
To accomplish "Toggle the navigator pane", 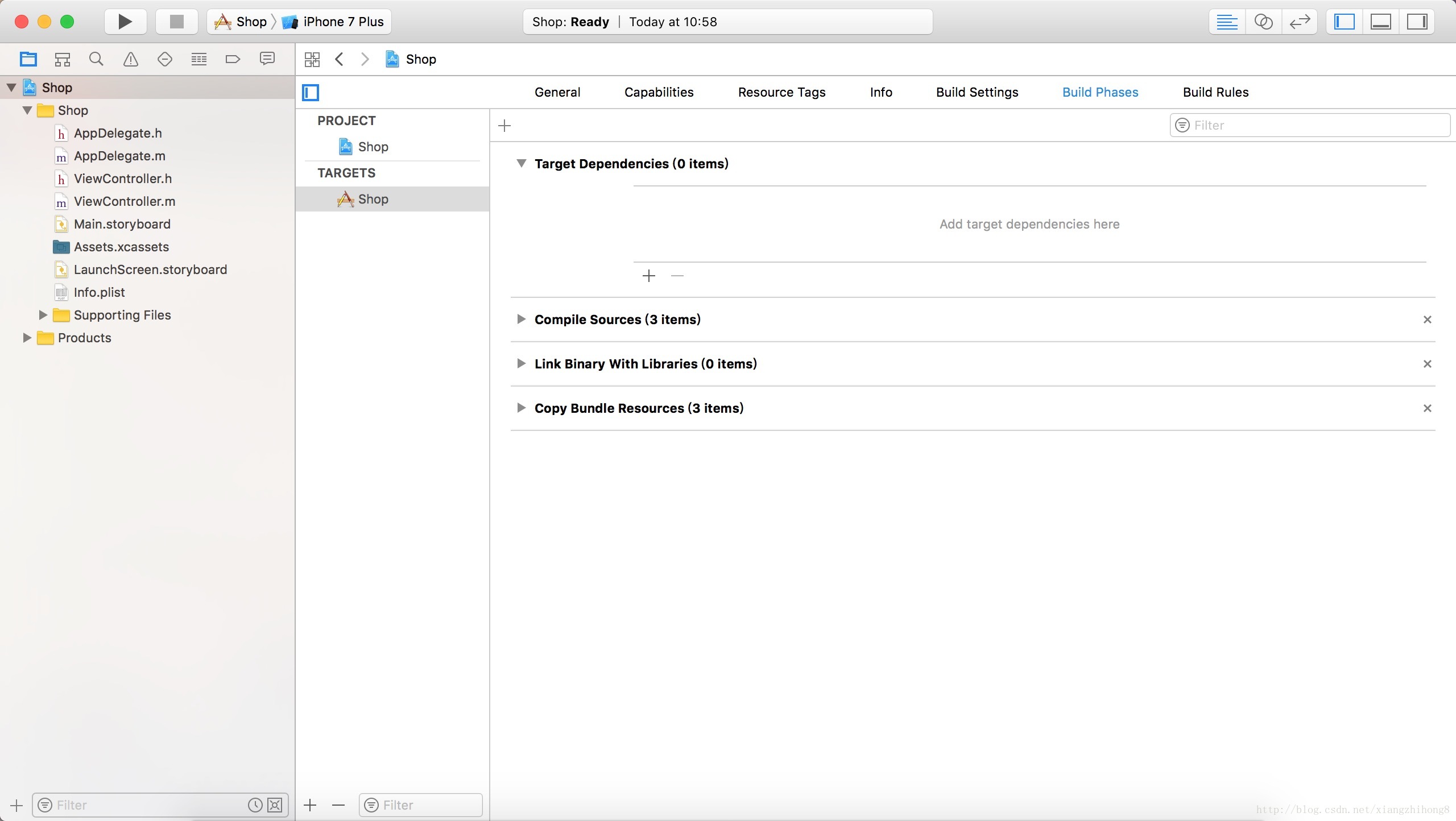I will coord(1345,22).
